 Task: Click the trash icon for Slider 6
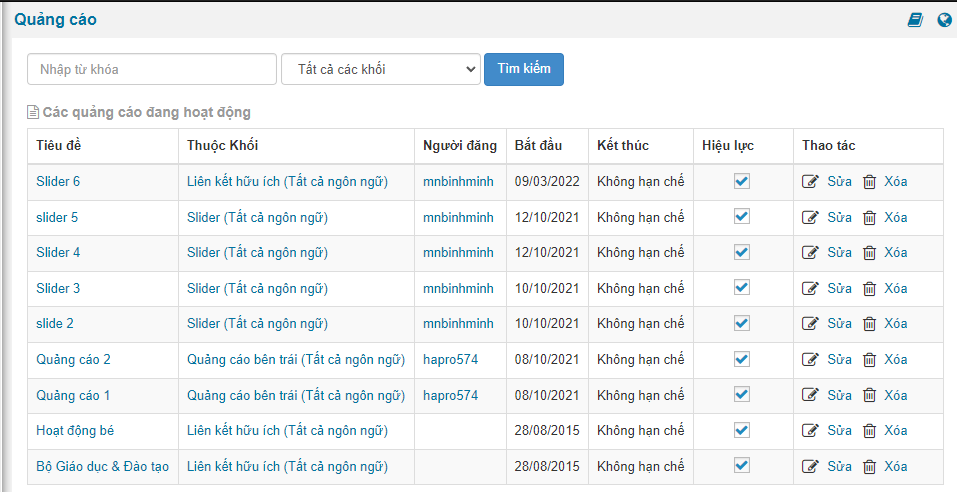(x=869, y=182)
